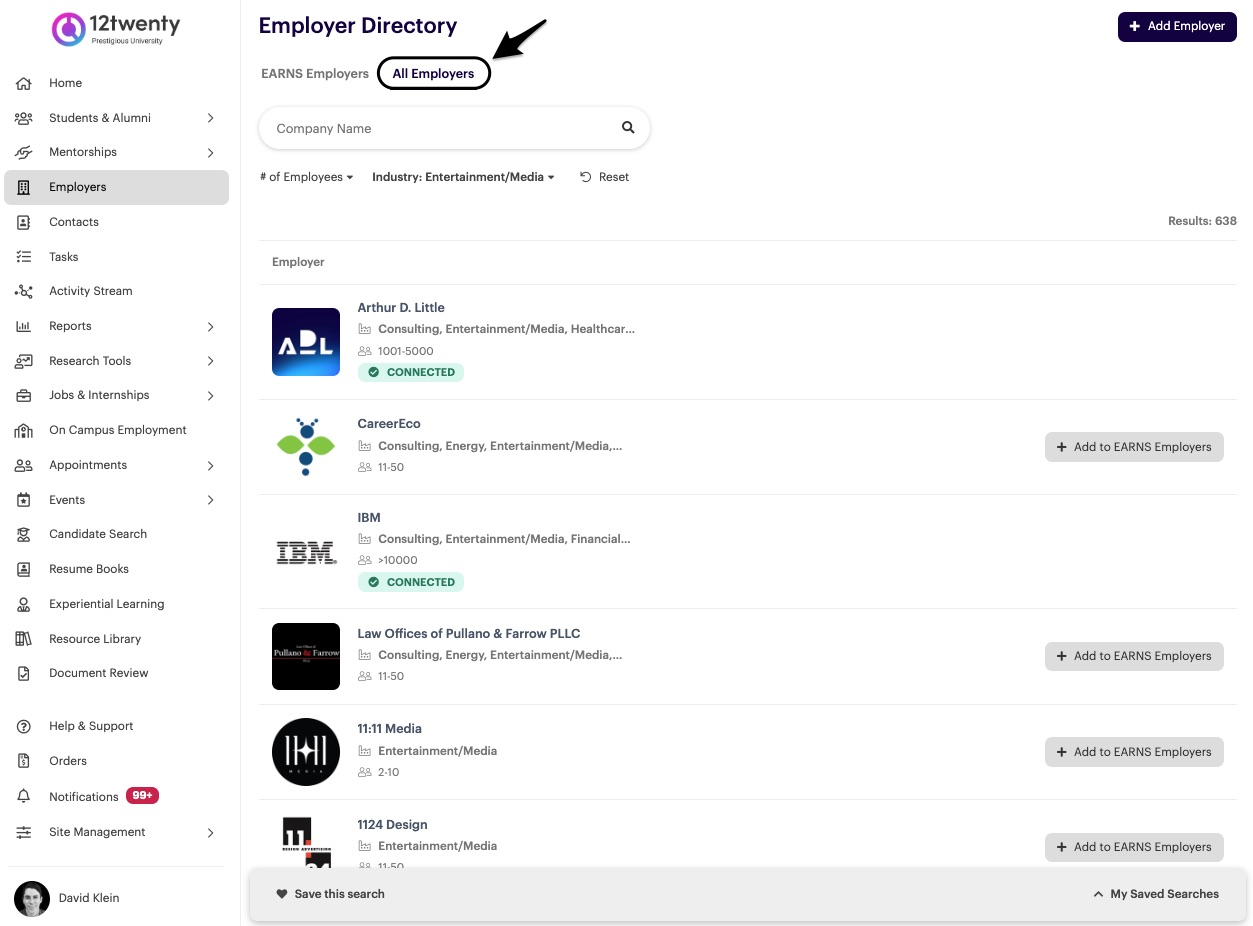Click the Employer column header
Screen dimensions: 1253x926
[x=298, y=262]
